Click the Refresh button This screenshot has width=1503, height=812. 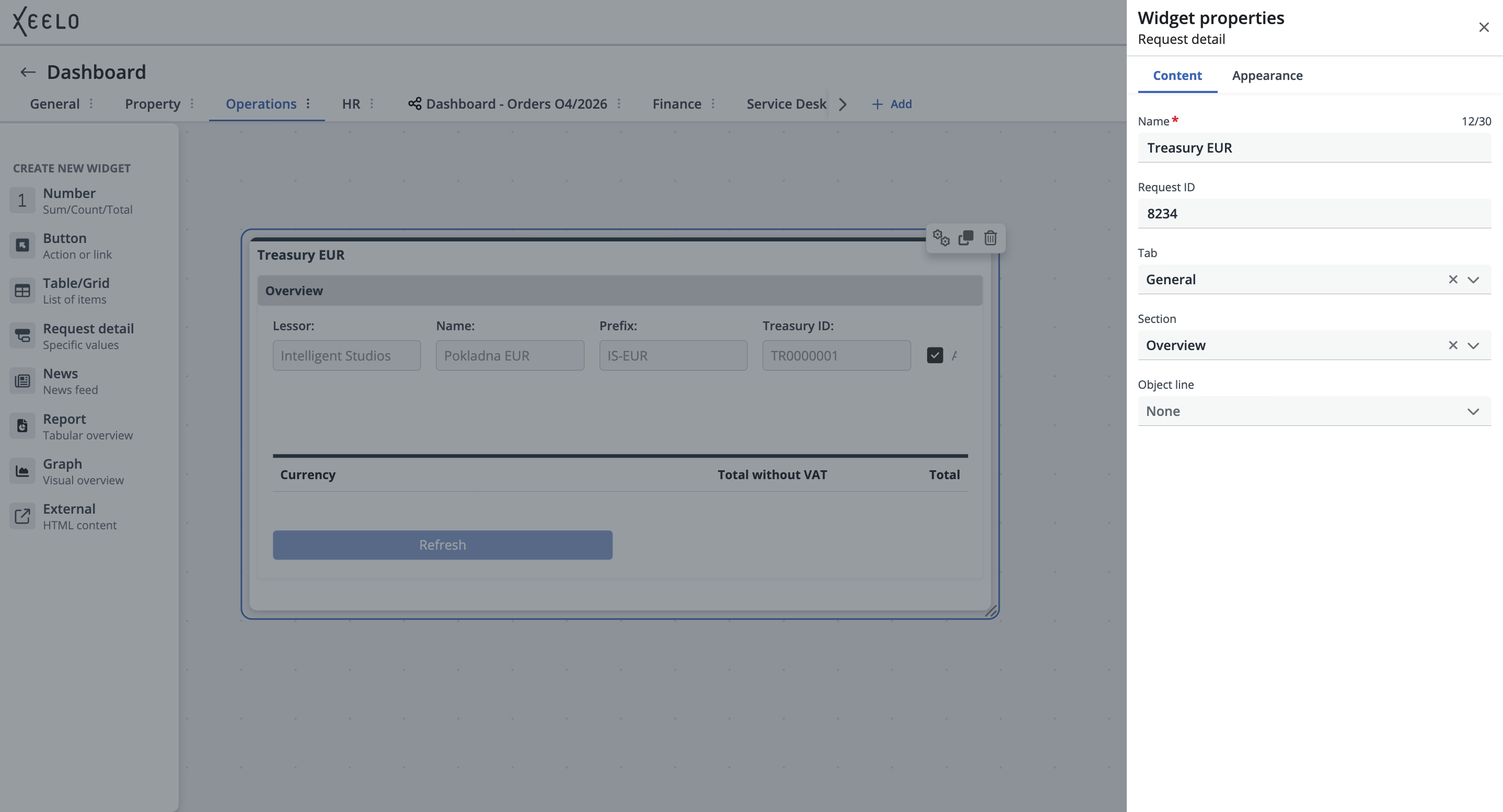(x=442, y=545)
